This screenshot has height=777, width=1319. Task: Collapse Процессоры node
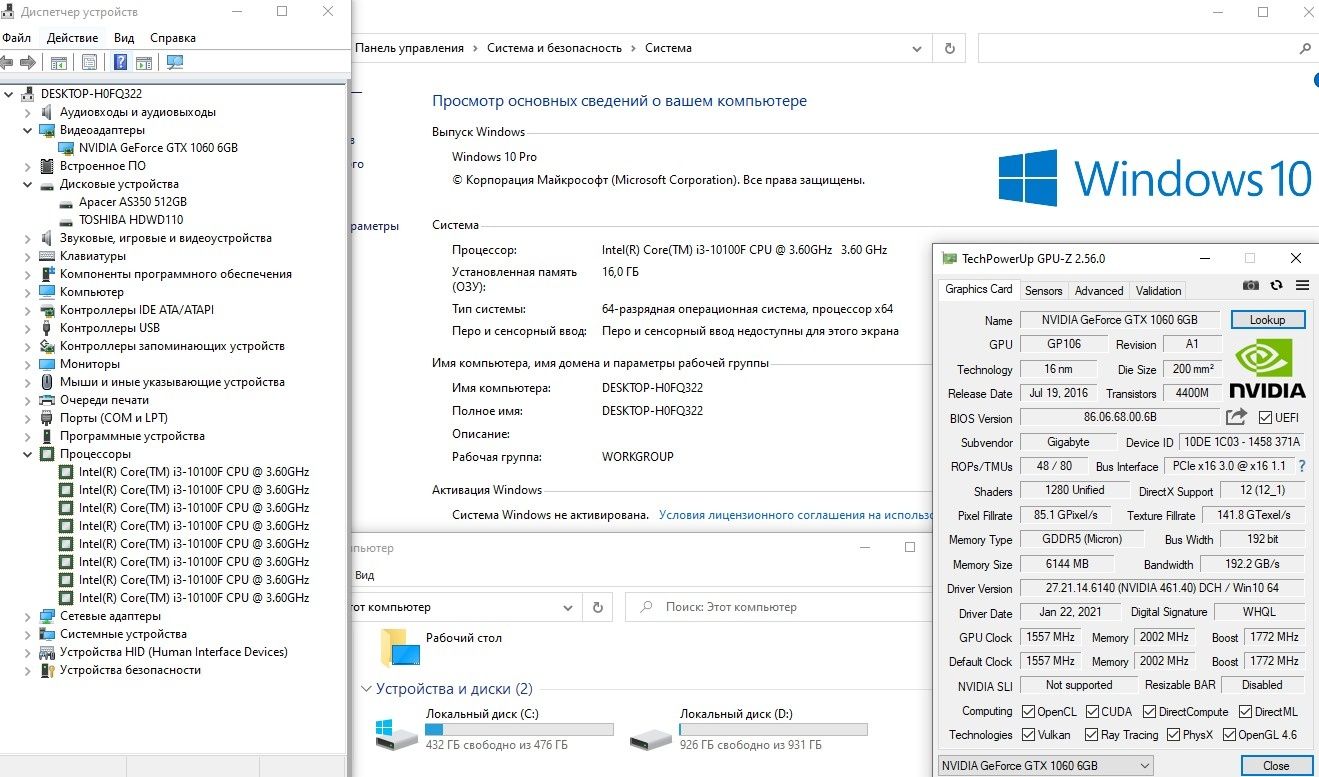28,454
